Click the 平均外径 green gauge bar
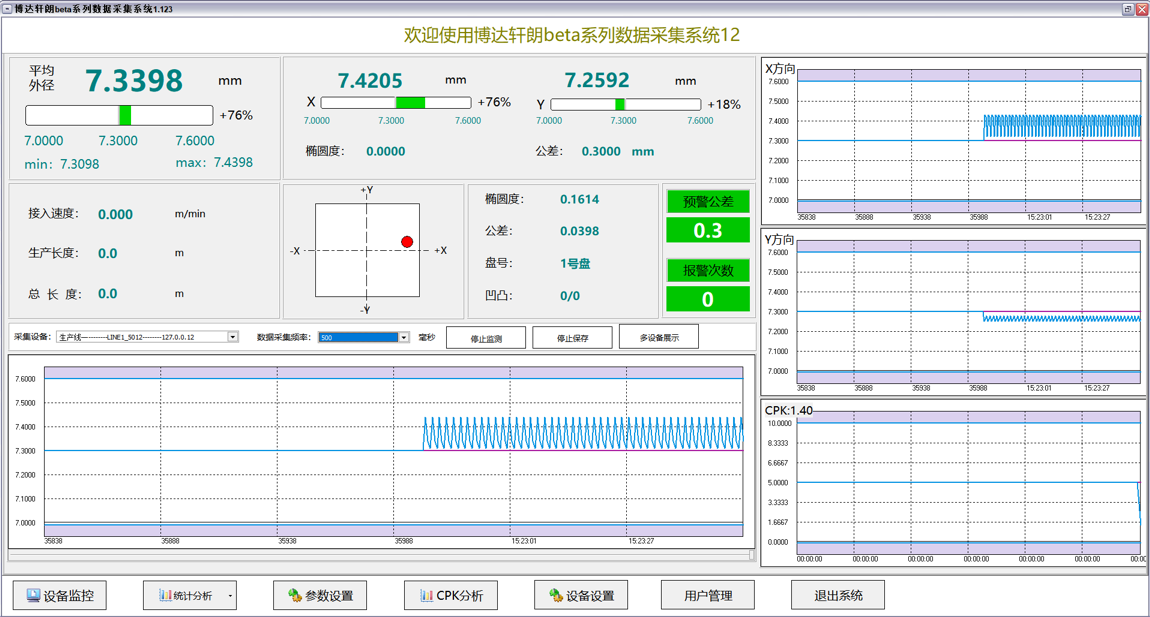 [x=125, y=115]
